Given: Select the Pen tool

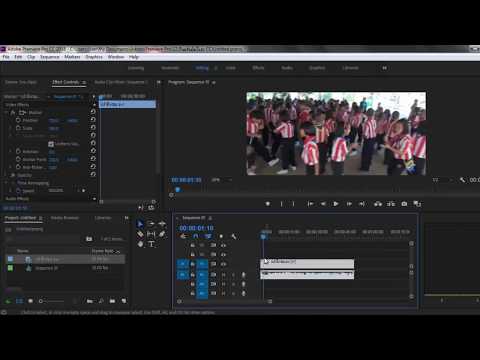Looking at the screenshot, I should pos(162,234).
